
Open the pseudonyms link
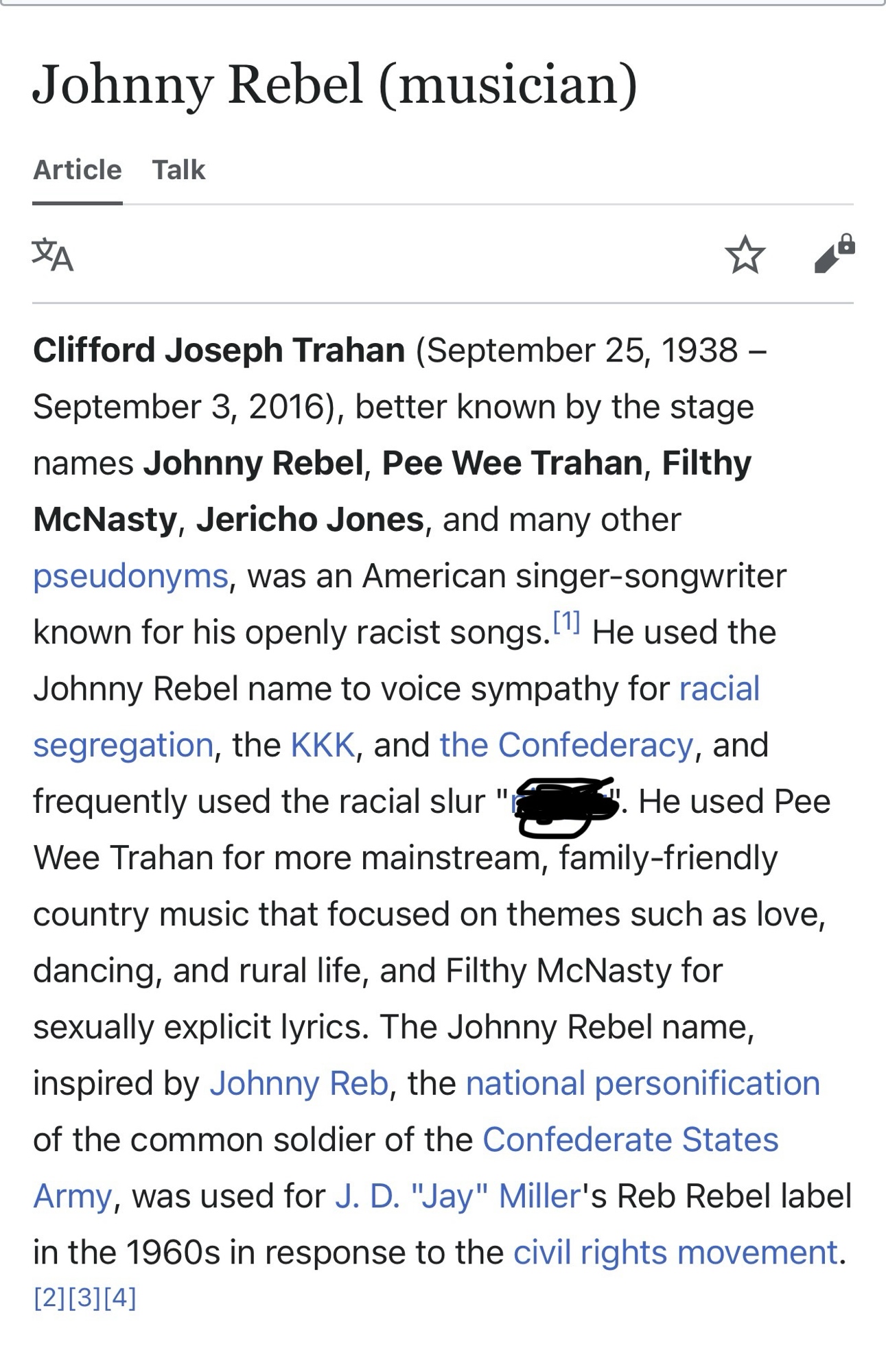(130, 576)
